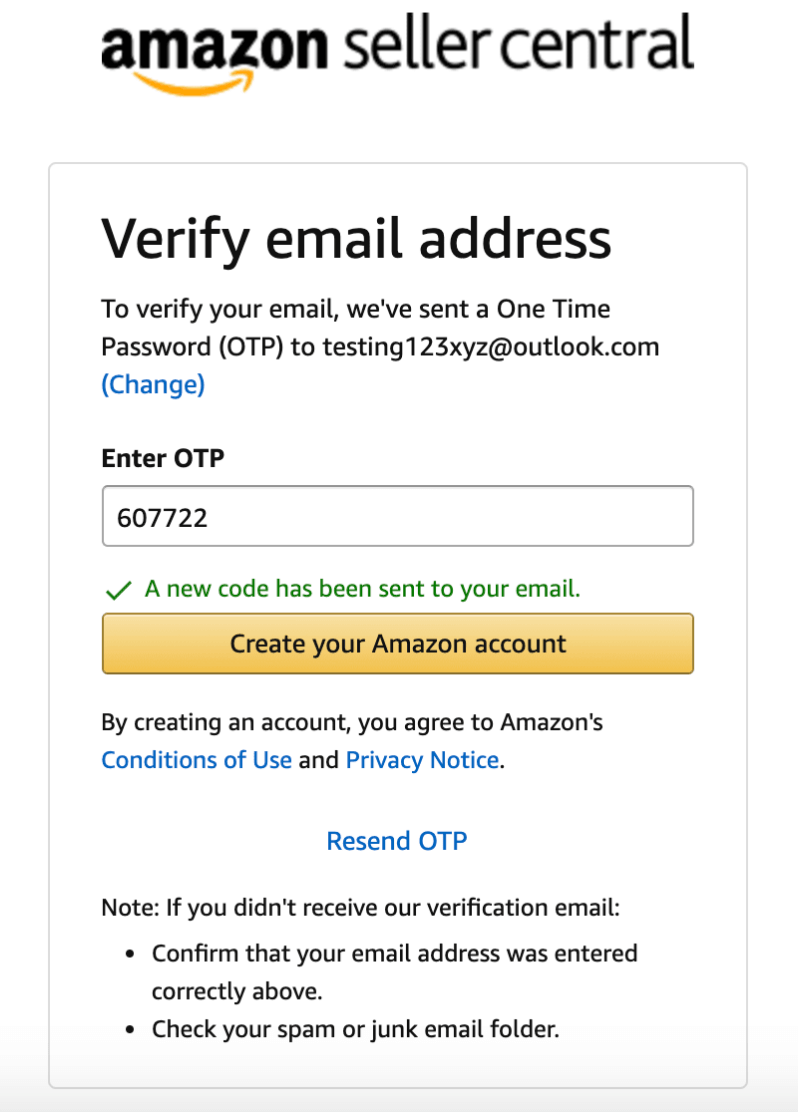Click the green checkmark icon
This screenshot has width=798, height=1112.
[118, 590]
